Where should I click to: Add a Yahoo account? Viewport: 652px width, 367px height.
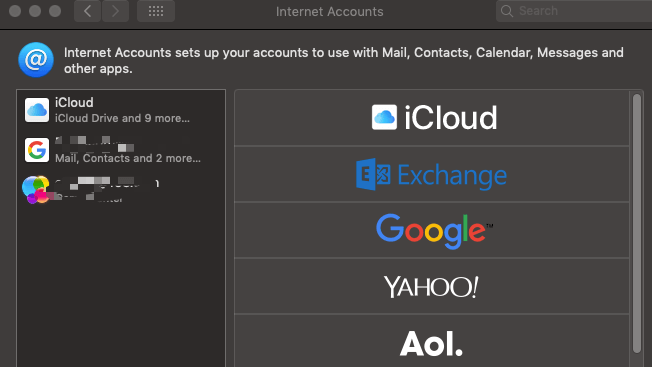pos(432,286)
